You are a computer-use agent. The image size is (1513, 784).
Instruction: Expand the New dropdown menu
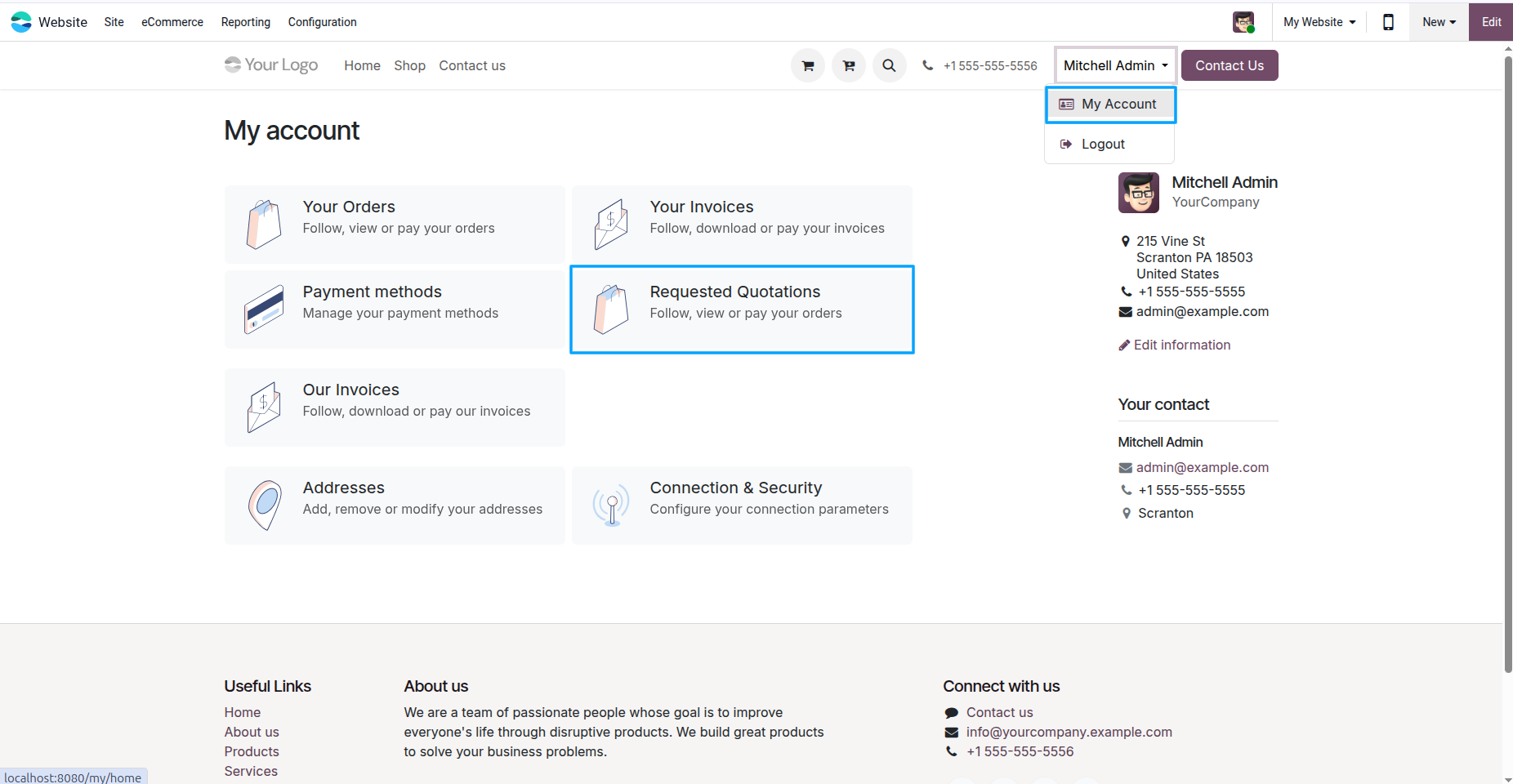coord(1438,22)
